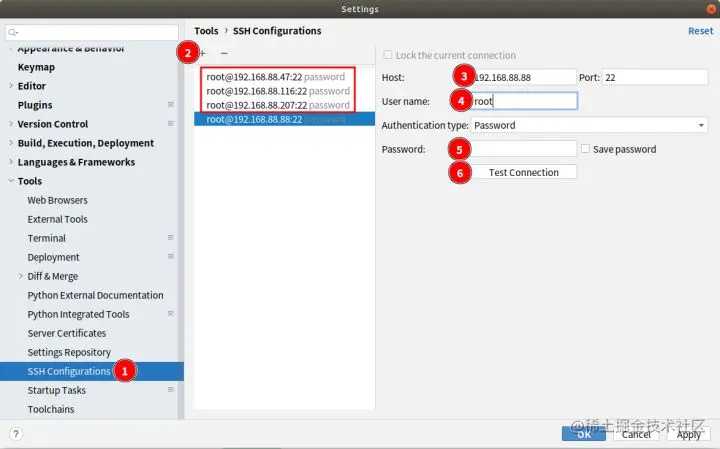Image resolution: width=720 pixels, height=449 pixels.
Task: Click the project-level icon beside Terminal
Action: tap(171, 238)
